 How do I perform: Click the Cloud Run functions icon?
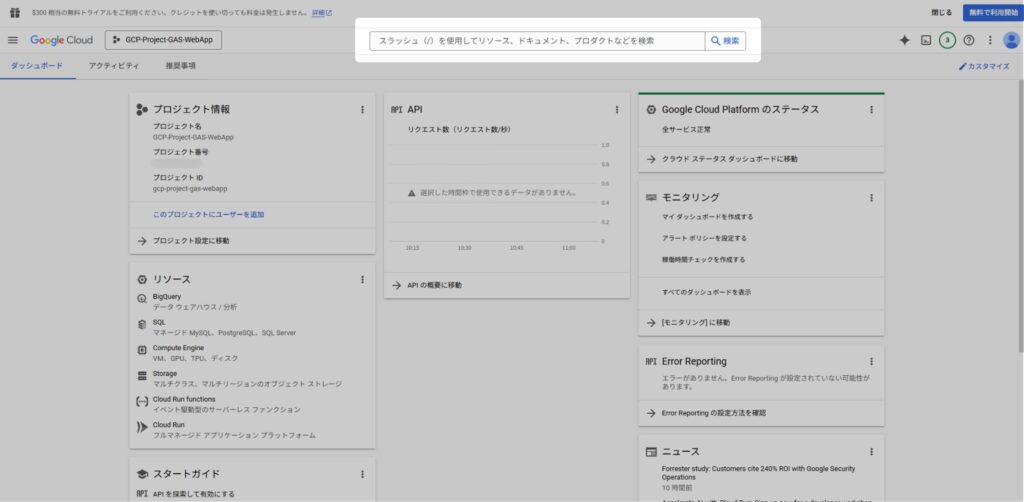click(142, 402)
